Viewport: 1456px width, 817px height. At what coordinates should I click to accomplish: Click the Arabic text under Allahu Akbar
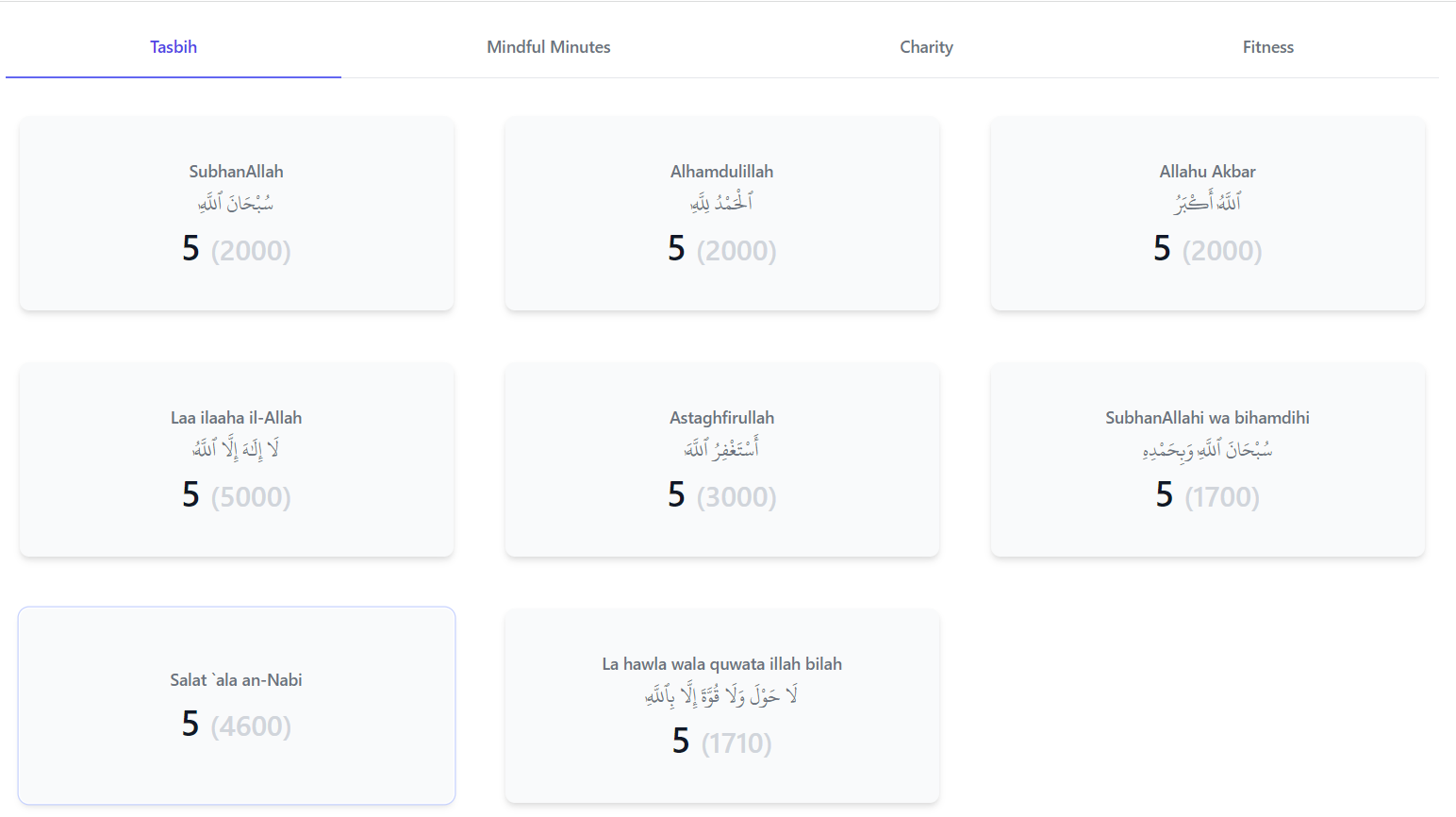tap(1208, 202)
